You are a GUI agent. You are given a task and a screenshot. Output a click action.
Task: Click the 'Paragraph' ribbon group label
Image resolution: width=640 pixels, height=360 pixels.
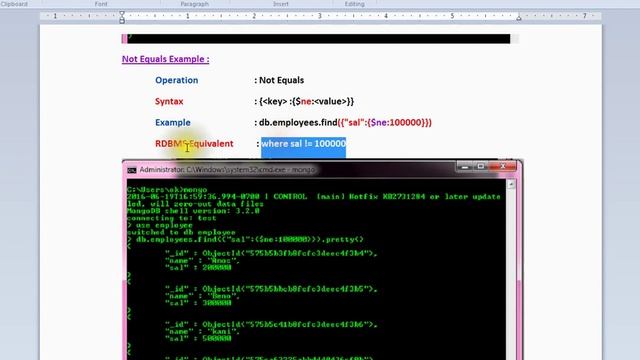tap(195, 4)
